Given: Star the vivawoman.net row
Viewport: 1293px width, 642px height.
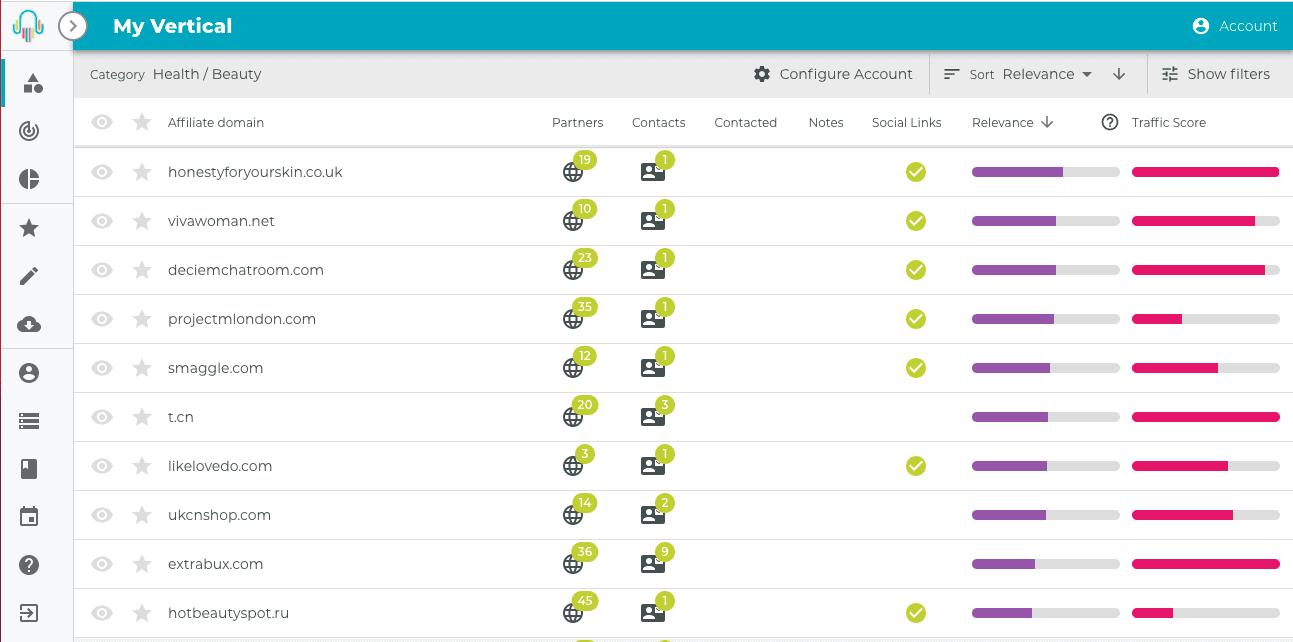Looking at the screenshot, I should pos(142,221).
